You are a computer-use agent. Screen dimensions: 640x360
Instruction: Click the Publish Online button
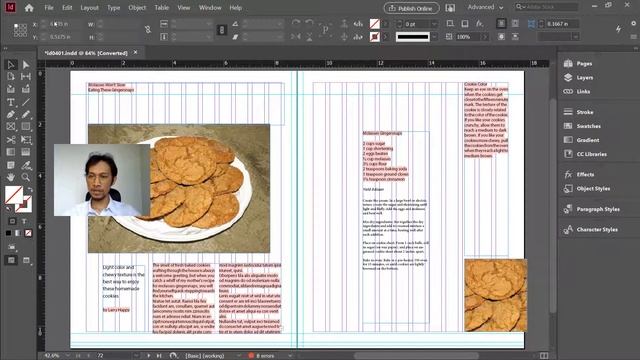coord(411,8)
